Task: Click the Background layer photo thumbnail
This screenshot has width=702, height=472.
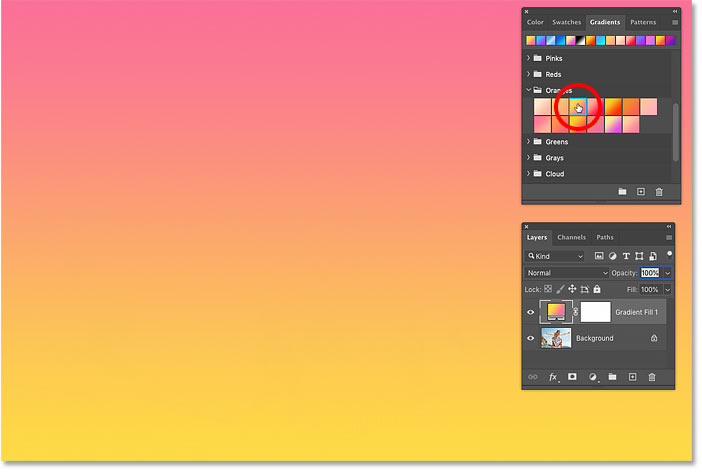Action: (556, 338)
